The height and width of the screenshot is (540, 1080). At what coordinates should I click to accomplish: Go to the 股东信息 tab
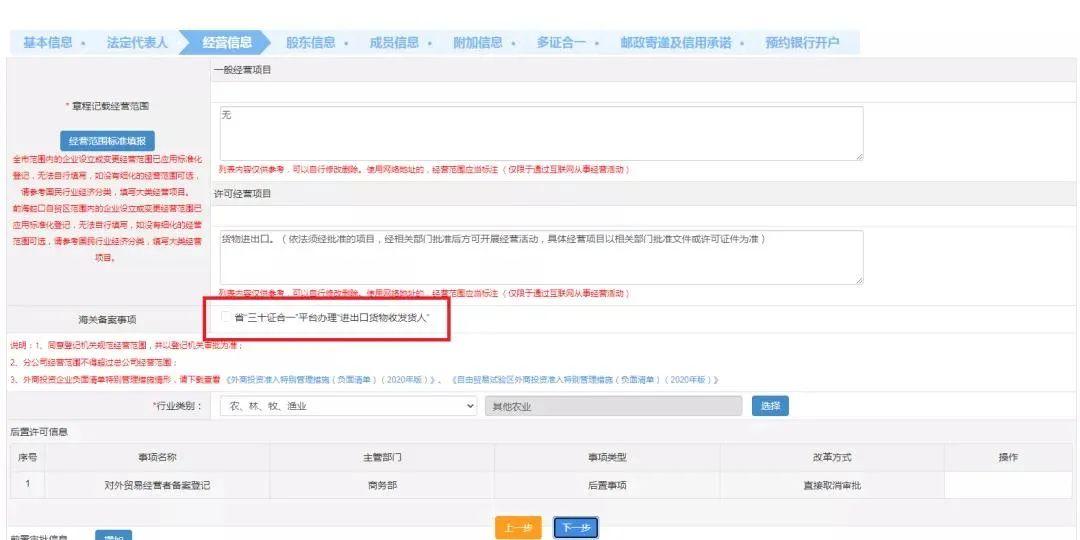(310, 43)
